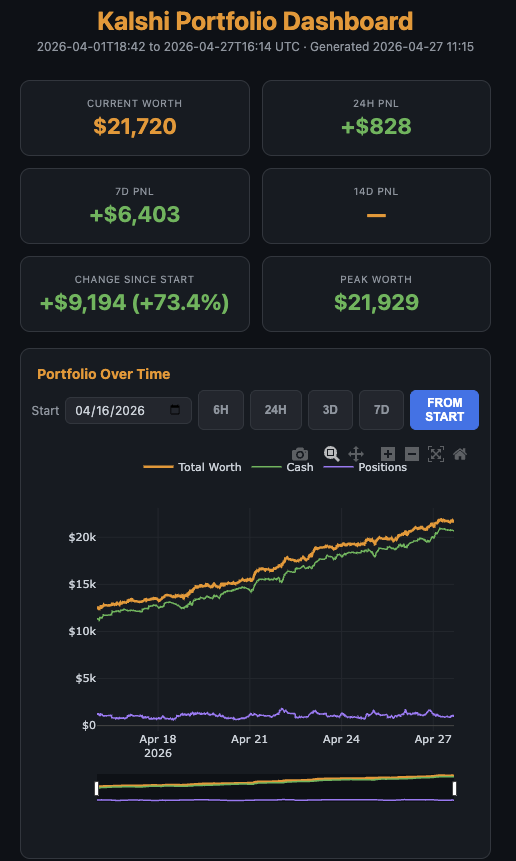
Task: Click the +$6,403 7D PNL value
Action: (x=135, y=214)
